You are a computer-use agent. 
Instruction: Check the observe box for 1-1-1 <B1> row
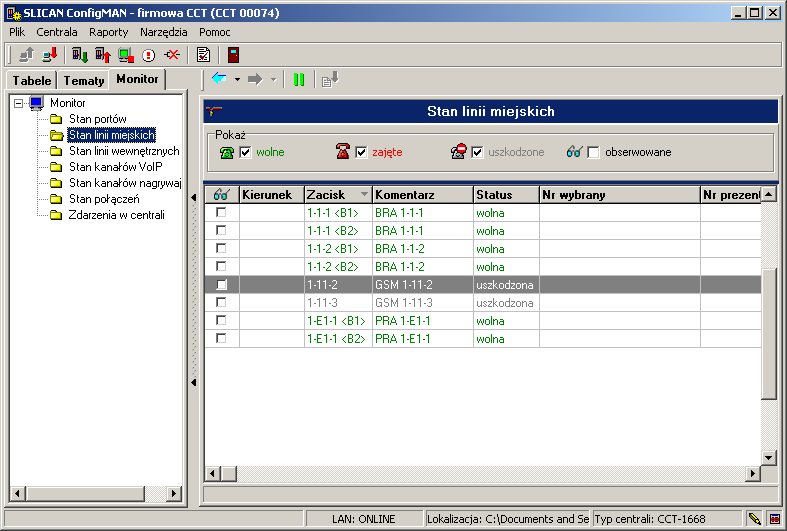[221, 212]
